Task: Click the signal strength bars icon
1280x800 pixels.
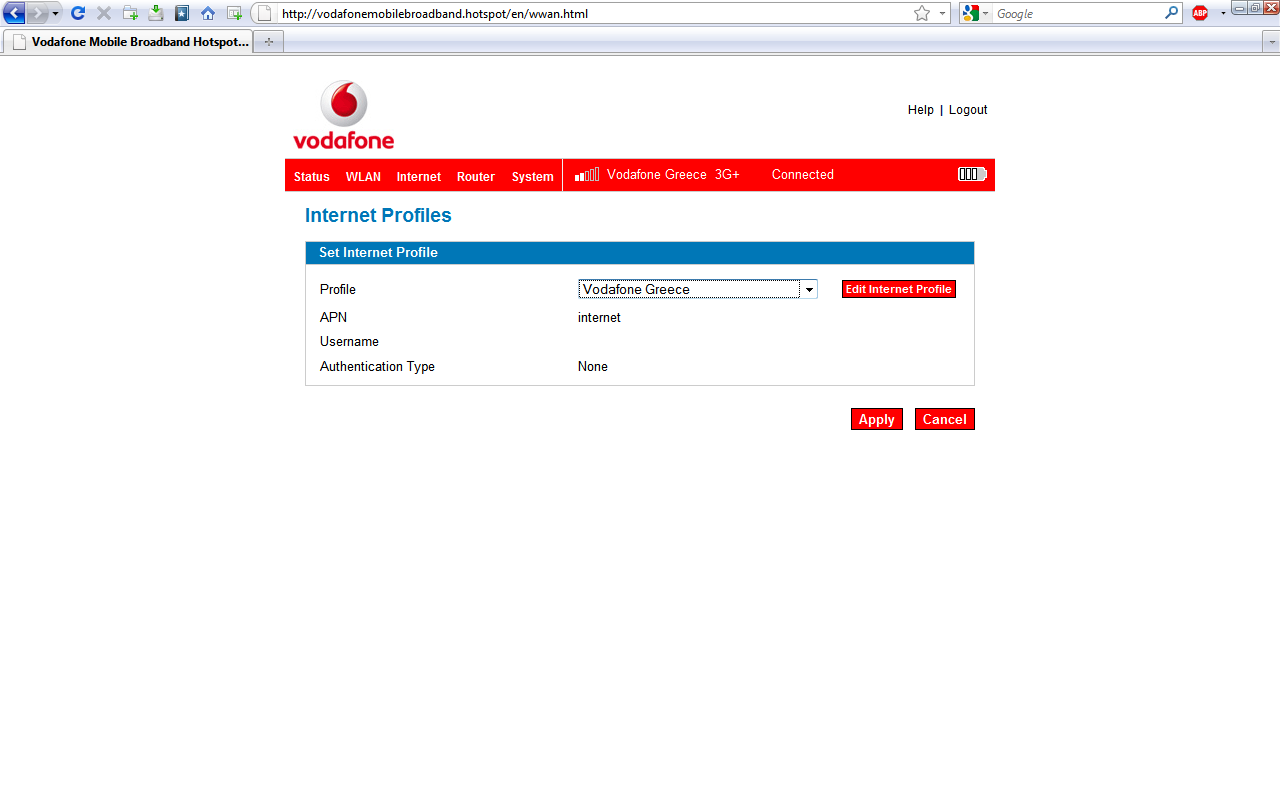Action: pyautogui.click(x=587, y=174)
